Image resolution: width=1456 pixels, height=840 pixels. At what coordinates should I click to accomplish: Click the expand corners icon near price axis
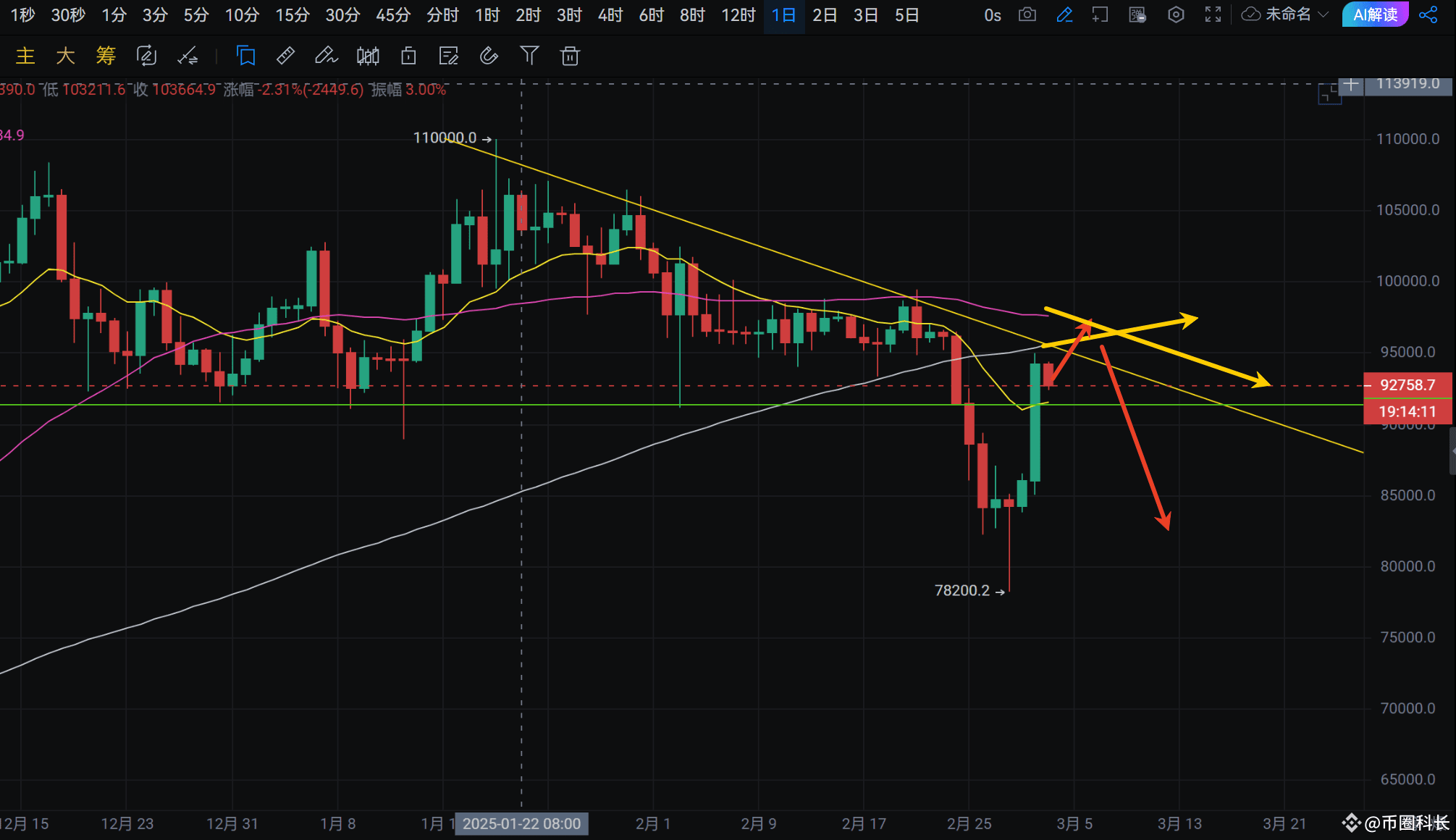[1329, 94]
